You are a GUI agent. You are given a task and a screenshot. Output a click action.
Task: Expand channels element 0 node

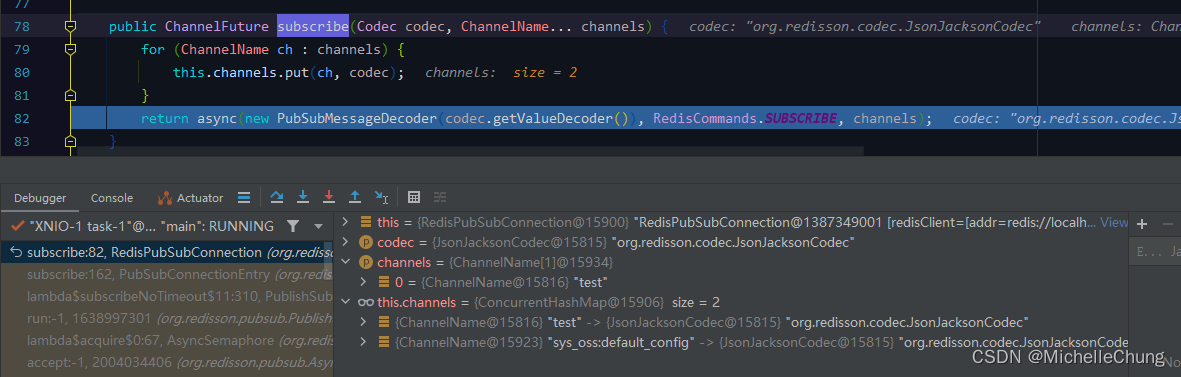coord(363,282)
